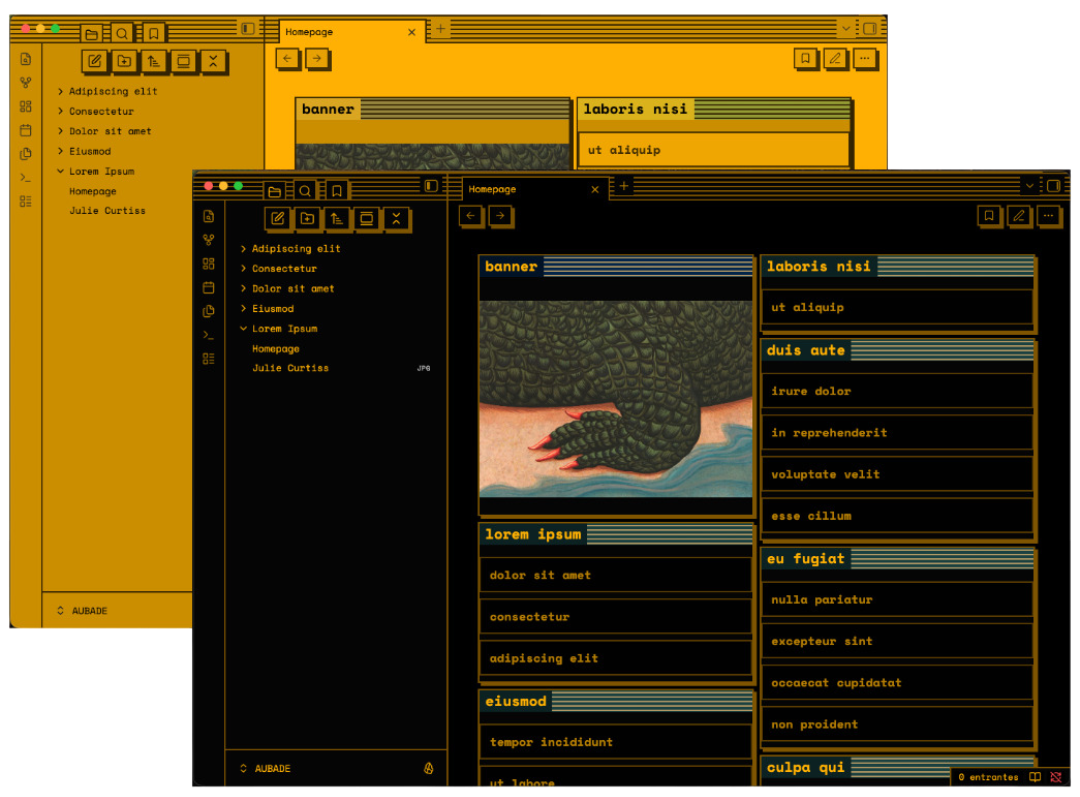The image size is (1080, 797).
Task: Open canvas icon in dark window ribbon
Action: (x=209, y=264)
